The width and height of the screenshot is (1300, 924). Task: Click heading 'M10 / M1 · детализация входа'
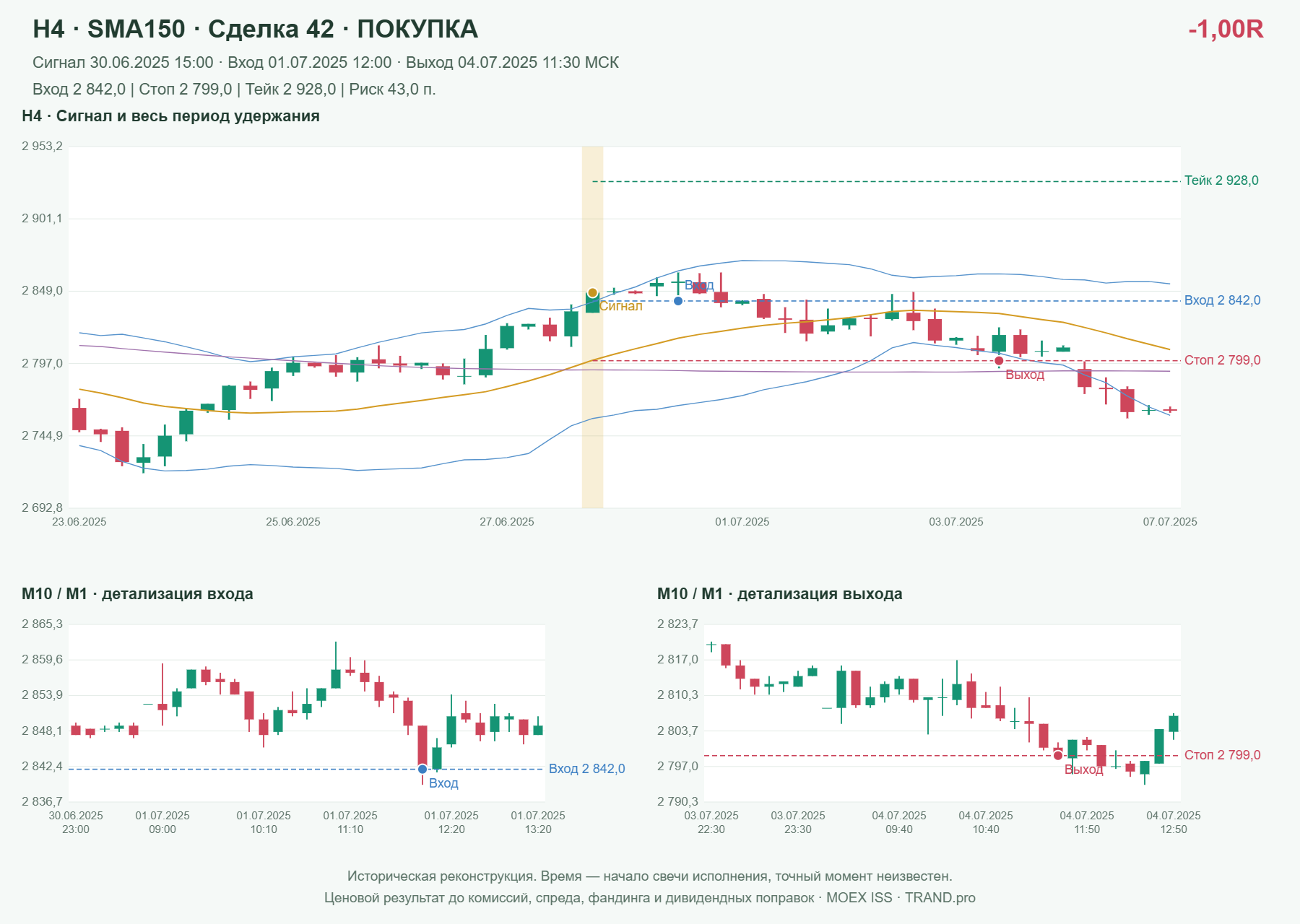coord(137,594)
